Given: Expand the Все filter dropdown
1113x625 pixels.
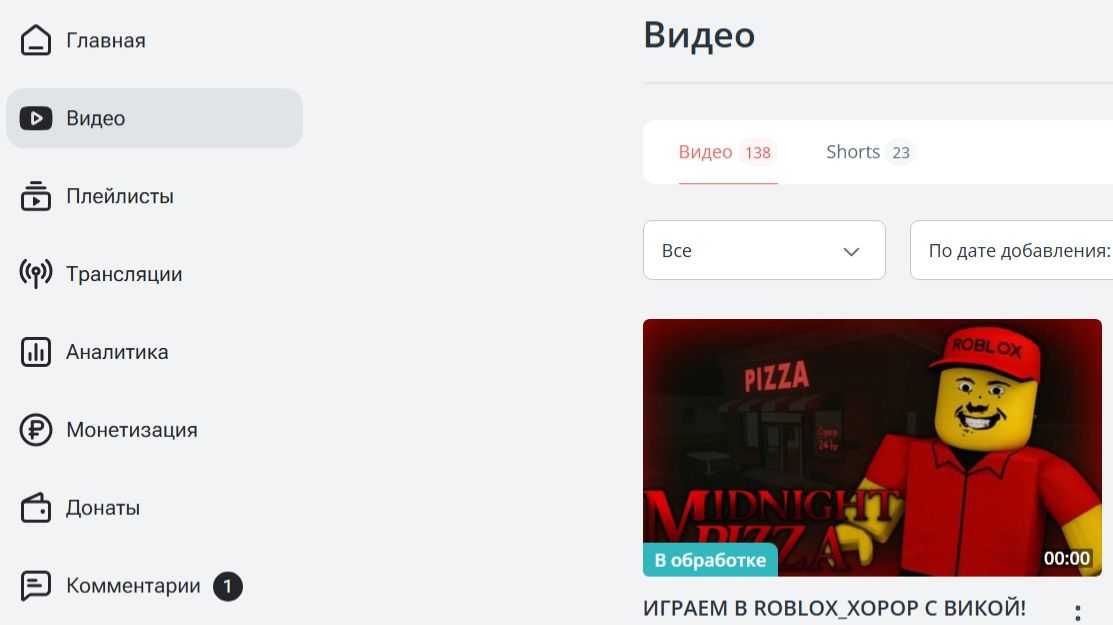Looking at the screenshot, I should coord(764,250).
